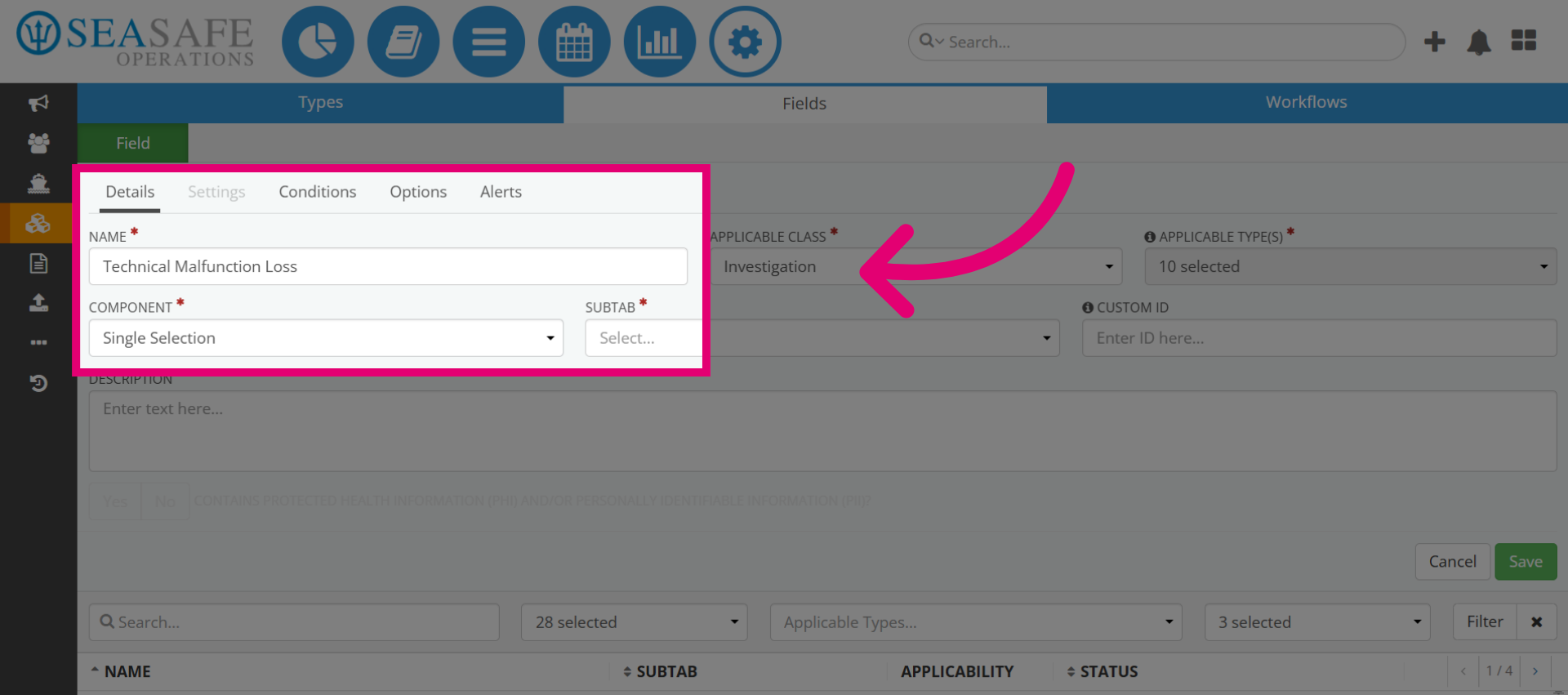Select No for PHI/PII toggle
The image size is (1568, 695).
pos(165,501)
